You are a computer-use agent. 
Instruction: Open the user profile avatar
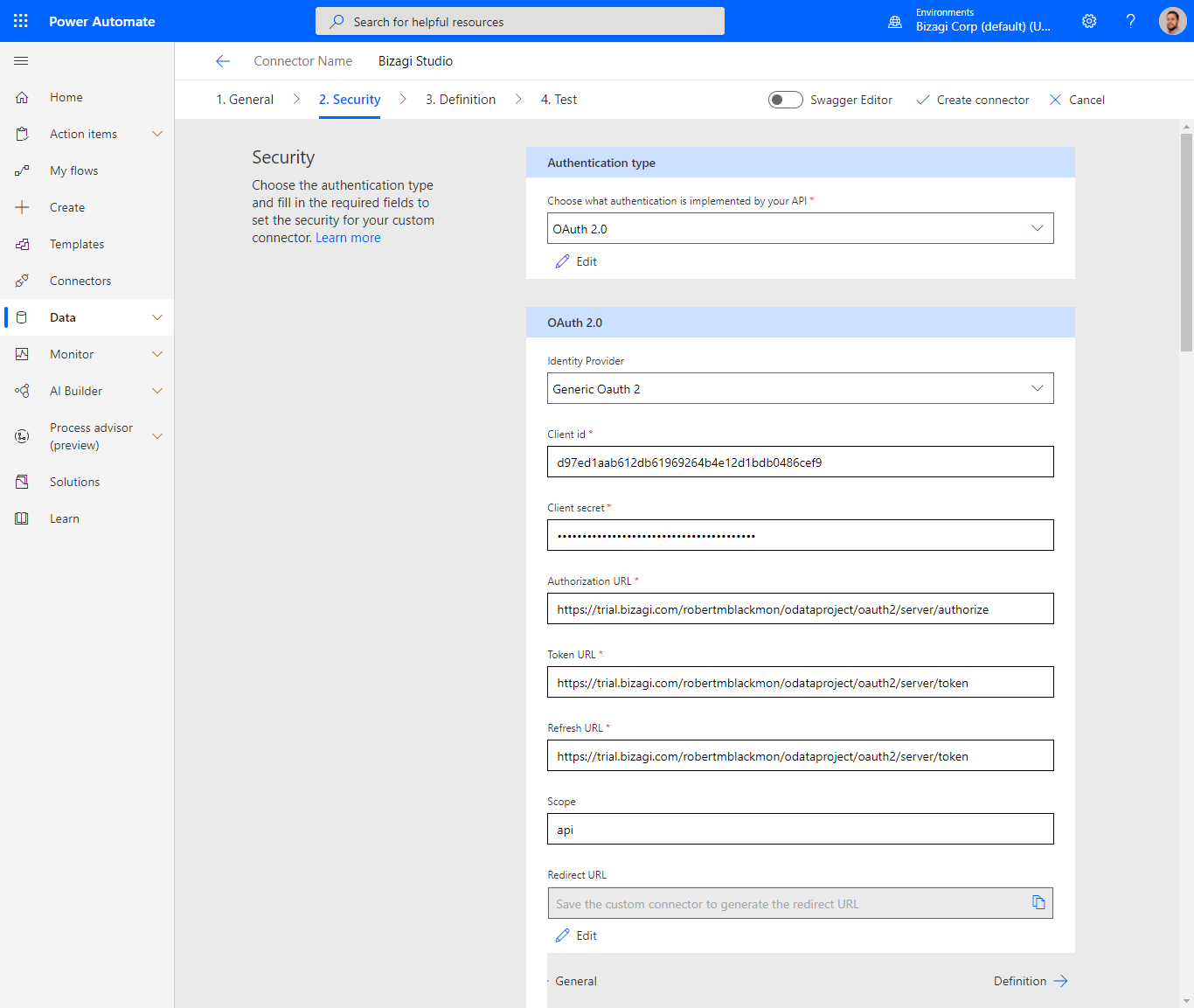click(1172, 21)
